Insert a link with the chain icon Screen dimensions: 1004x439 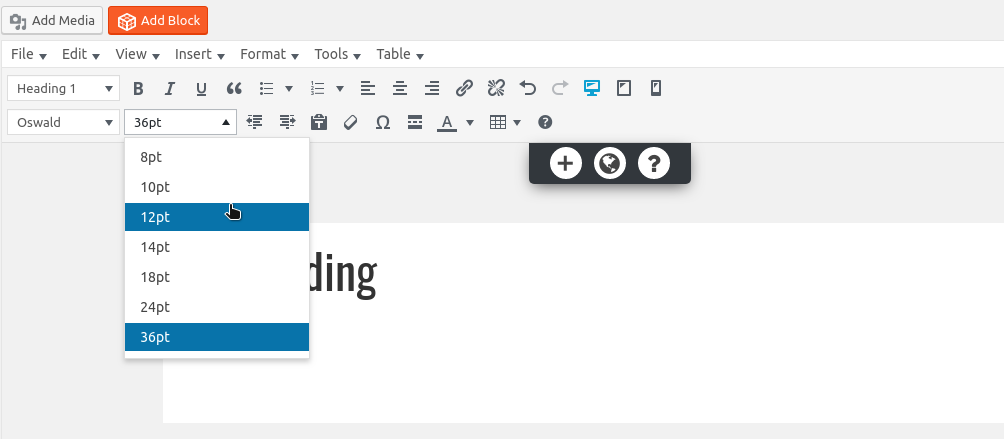[x=464, y=89]
